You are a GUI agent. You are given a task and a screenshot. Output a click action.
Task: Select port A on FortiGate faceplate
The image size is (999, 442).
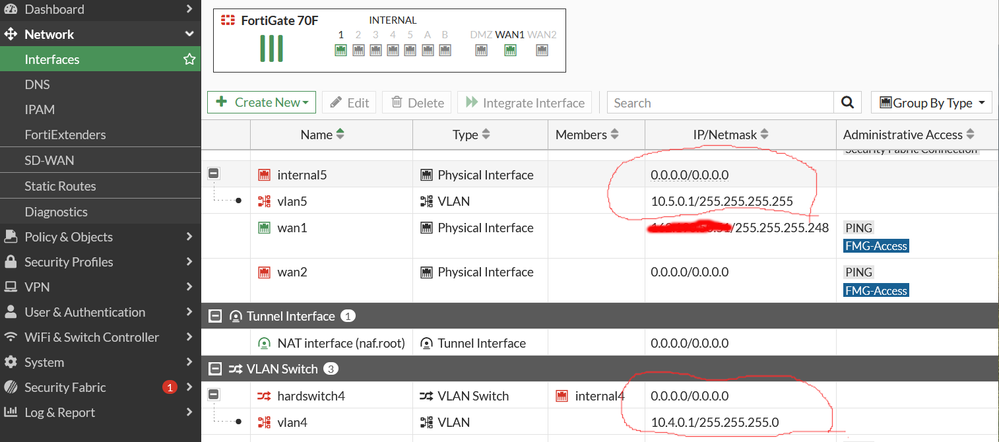coord(428,51)
